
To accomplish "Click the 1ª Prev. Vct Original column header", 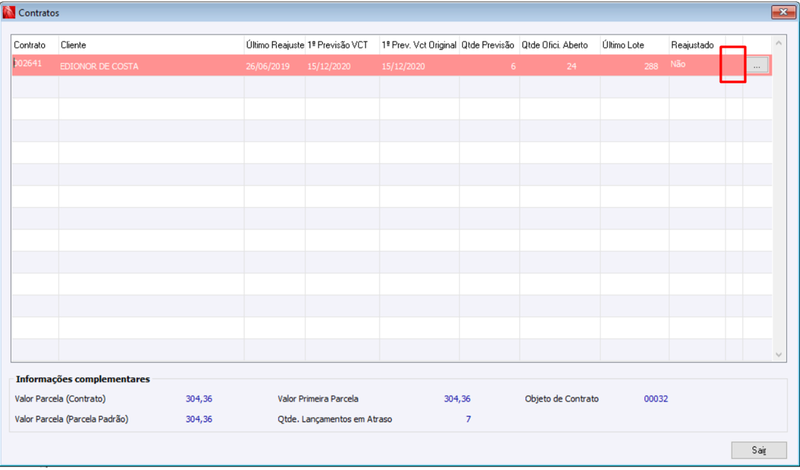I will [x=419, y=45].
